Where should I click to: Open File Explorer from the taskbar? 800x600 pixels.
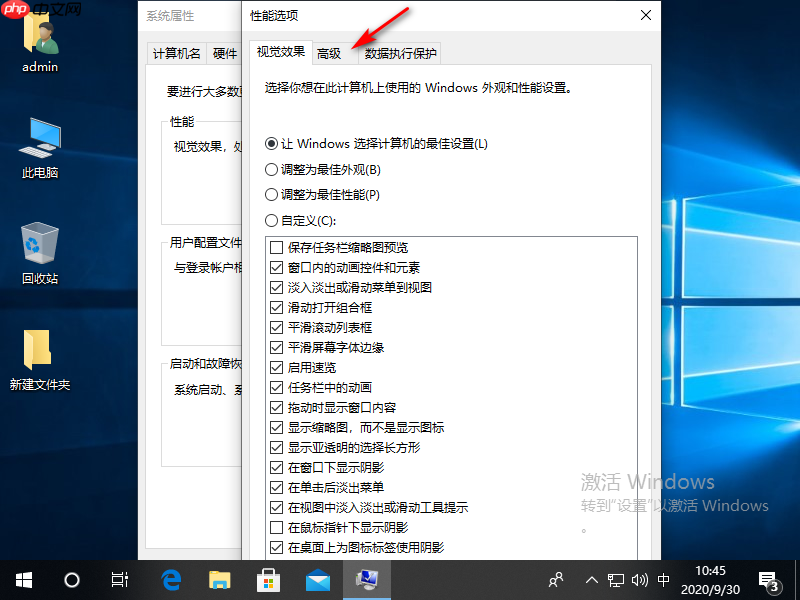[220, 580]
